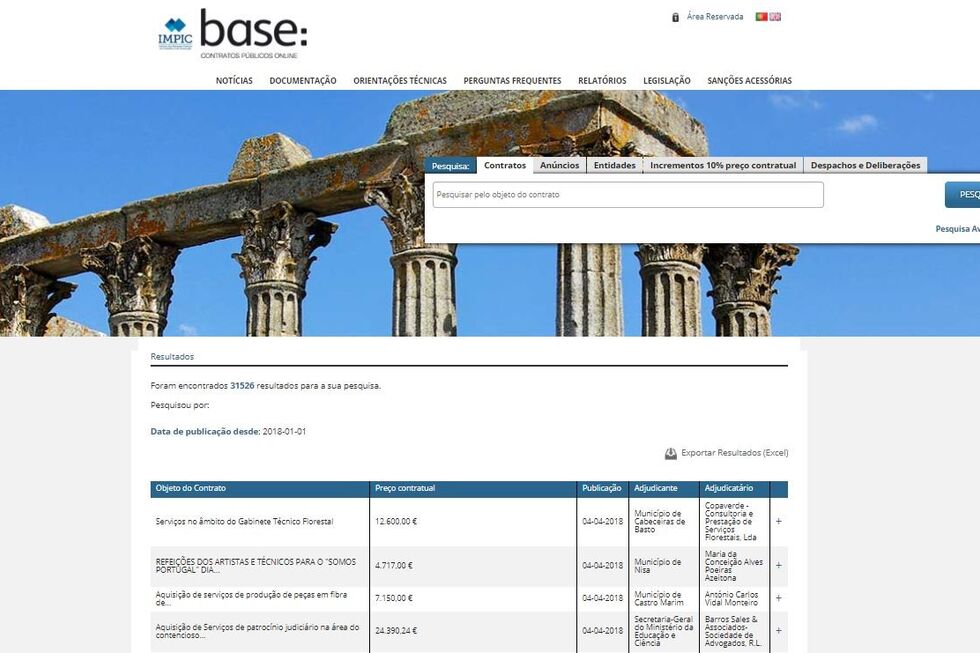
Task: Expand the Serviços Gabinete Técnico Florestal row
Action: click(778, 521)
